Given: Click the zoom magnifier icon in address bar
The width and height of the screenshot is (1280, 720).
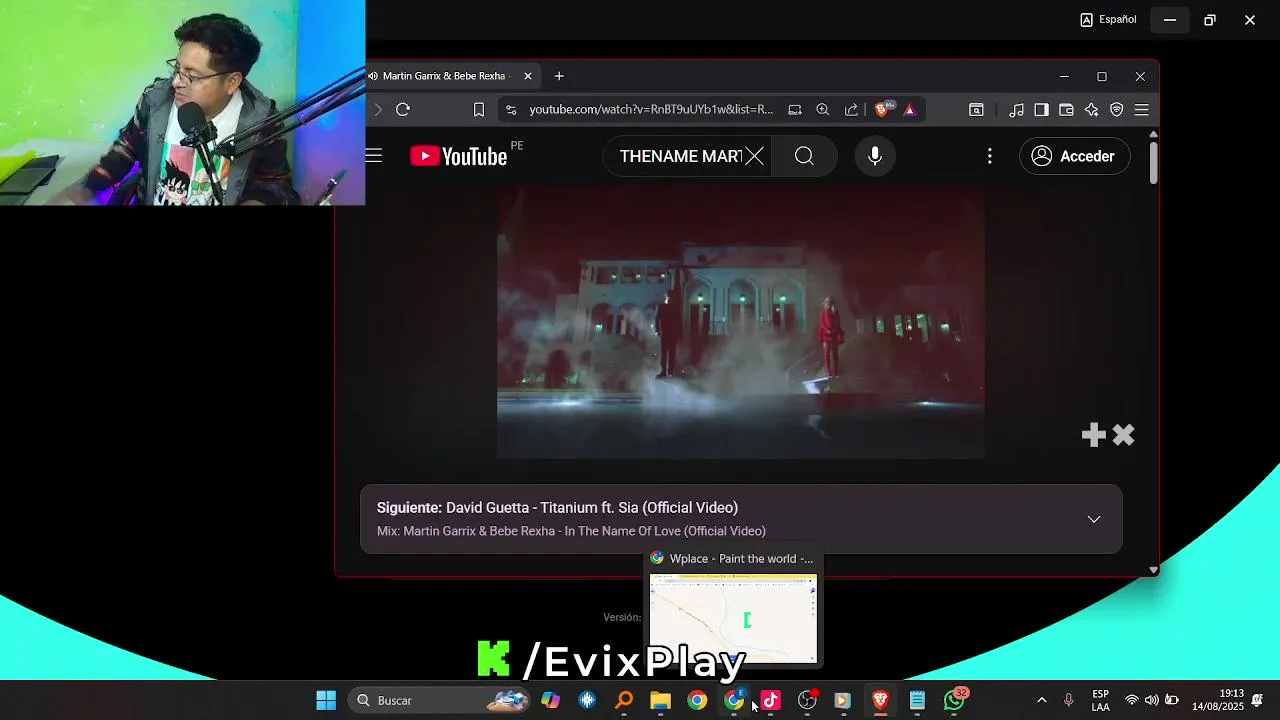Looking at the screenshot, I should click(x=823, y=110).
